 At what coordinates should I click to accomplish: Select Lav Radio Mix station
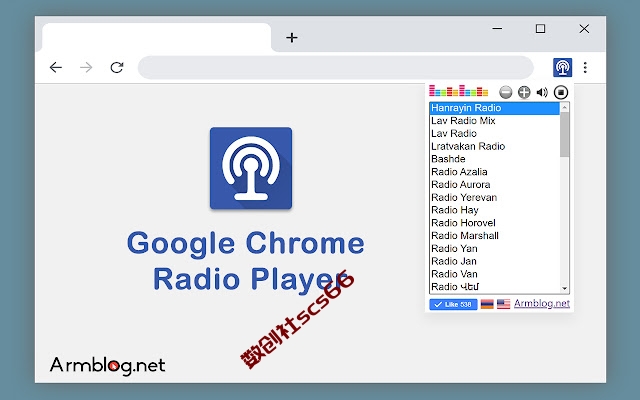pyautogui.click(x=495, y=121)
